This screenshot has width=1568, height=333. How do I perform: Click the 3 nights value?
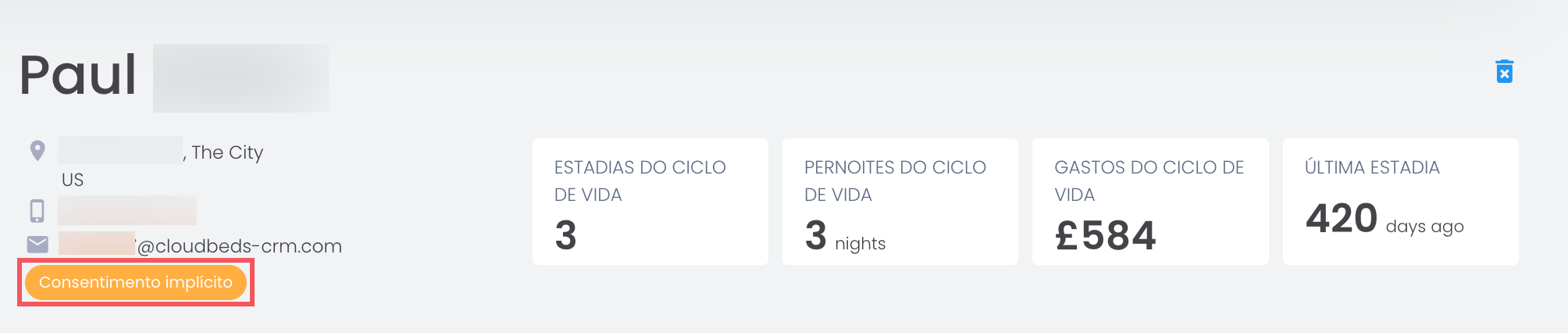845,236
